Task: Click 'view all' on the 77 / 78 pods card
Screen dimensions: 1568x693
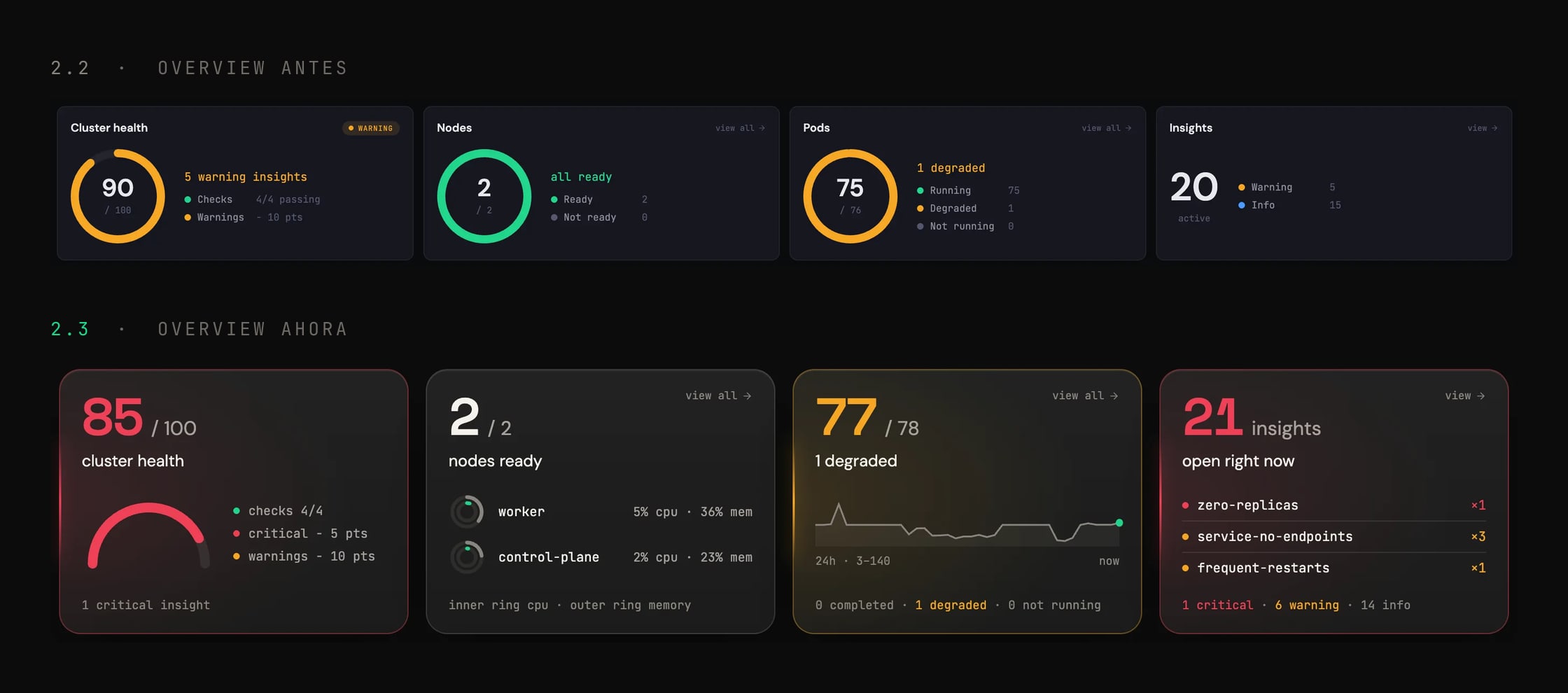Action: tap(1085, 395)
